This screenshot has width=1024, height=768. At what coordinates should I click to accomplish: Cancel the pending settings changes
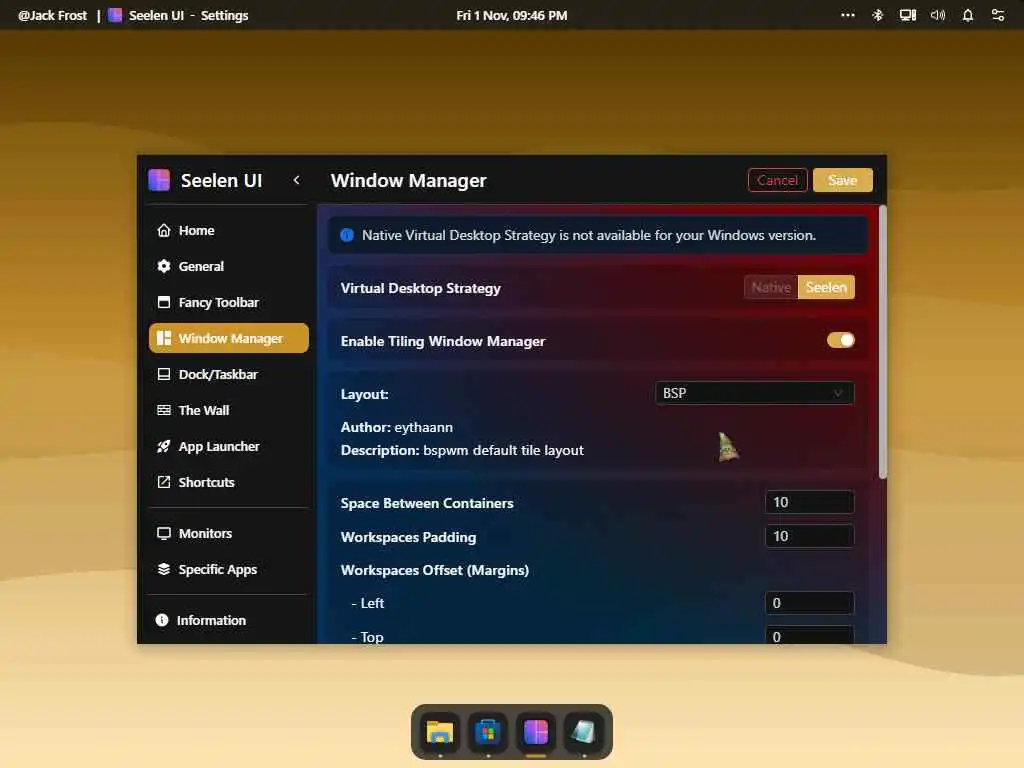[778, 180]
